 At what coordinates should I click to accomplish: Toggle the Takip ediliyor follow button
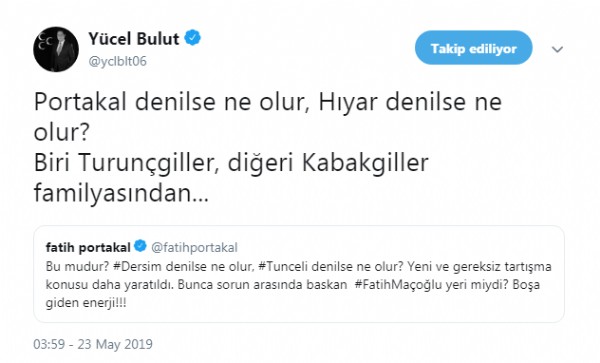[473, 48]
